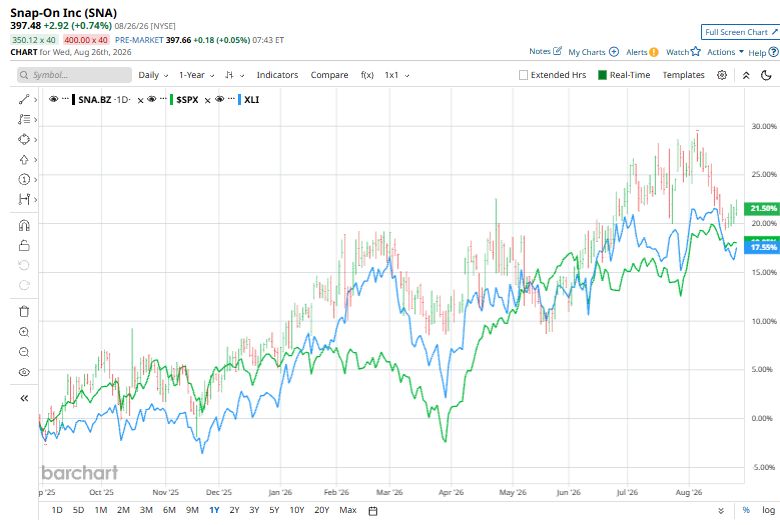
Task: Toggle magnet snap mode
Action: [24, 225]
